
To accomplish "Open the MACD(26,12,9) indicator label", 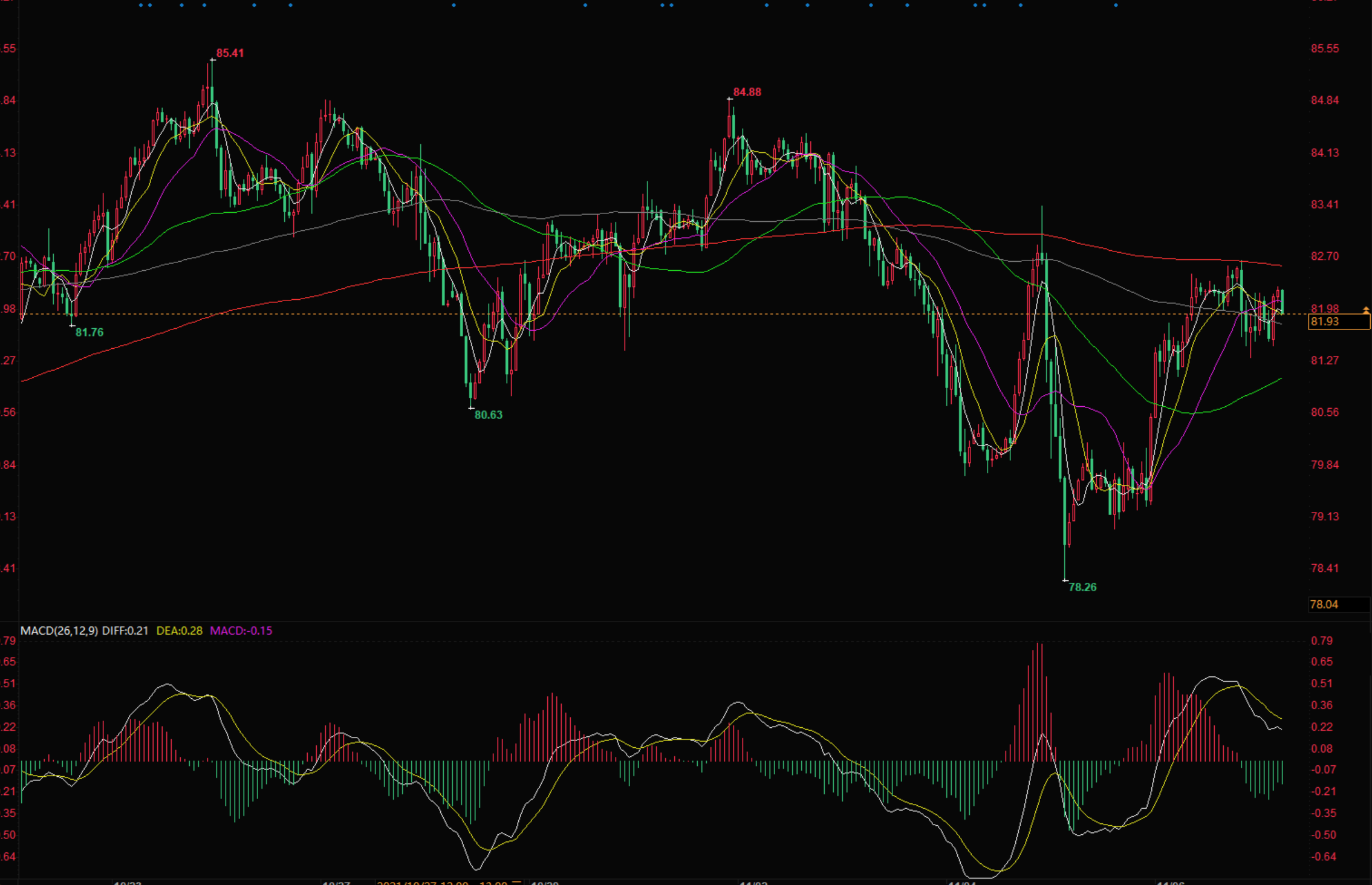I will point(59,631).
